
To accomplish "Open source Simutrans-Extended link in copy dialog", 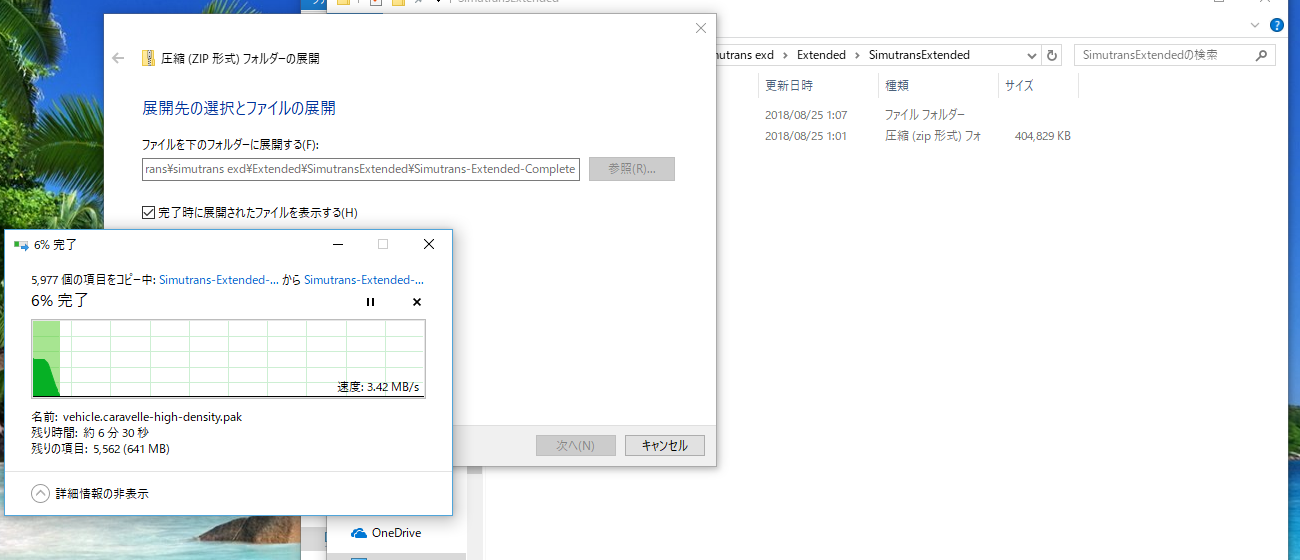I will [219, 280].
